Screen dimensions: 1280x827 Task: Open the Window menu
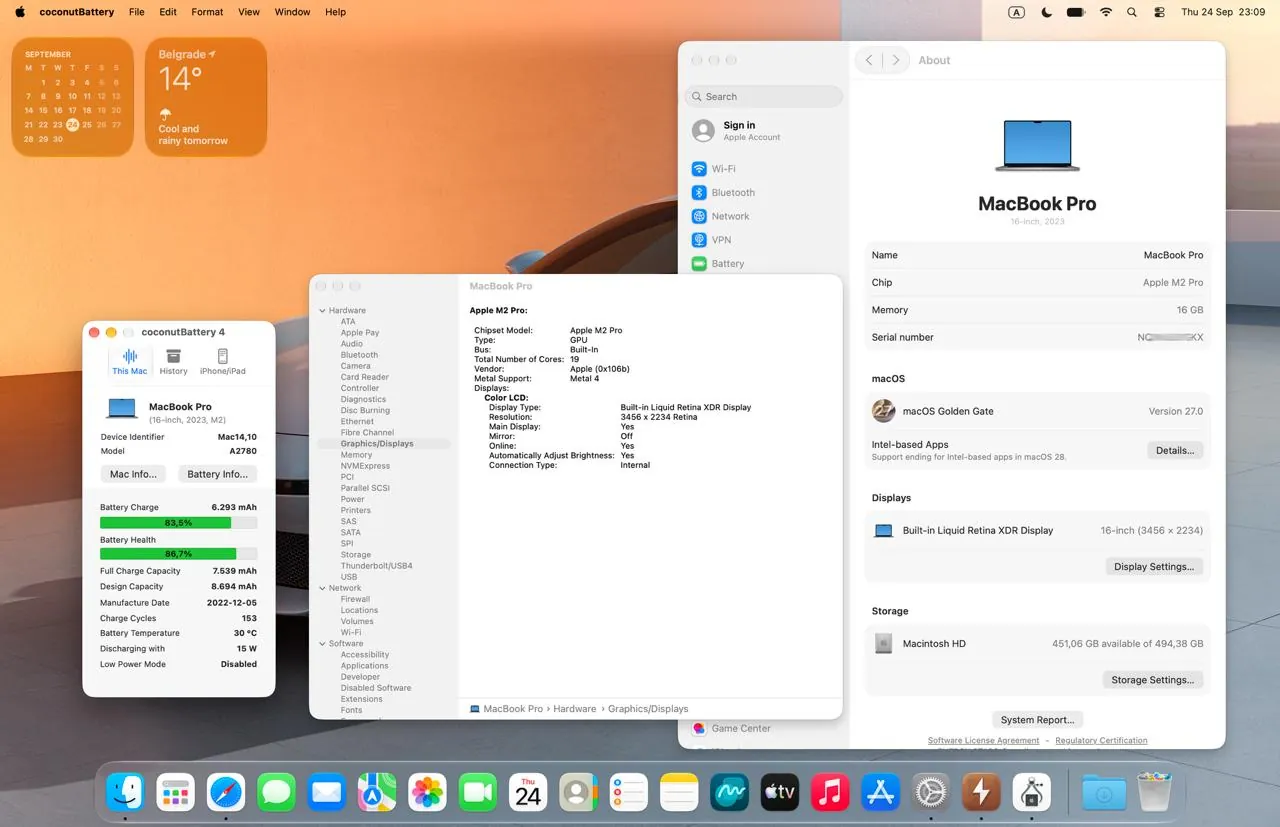point(292,12)
